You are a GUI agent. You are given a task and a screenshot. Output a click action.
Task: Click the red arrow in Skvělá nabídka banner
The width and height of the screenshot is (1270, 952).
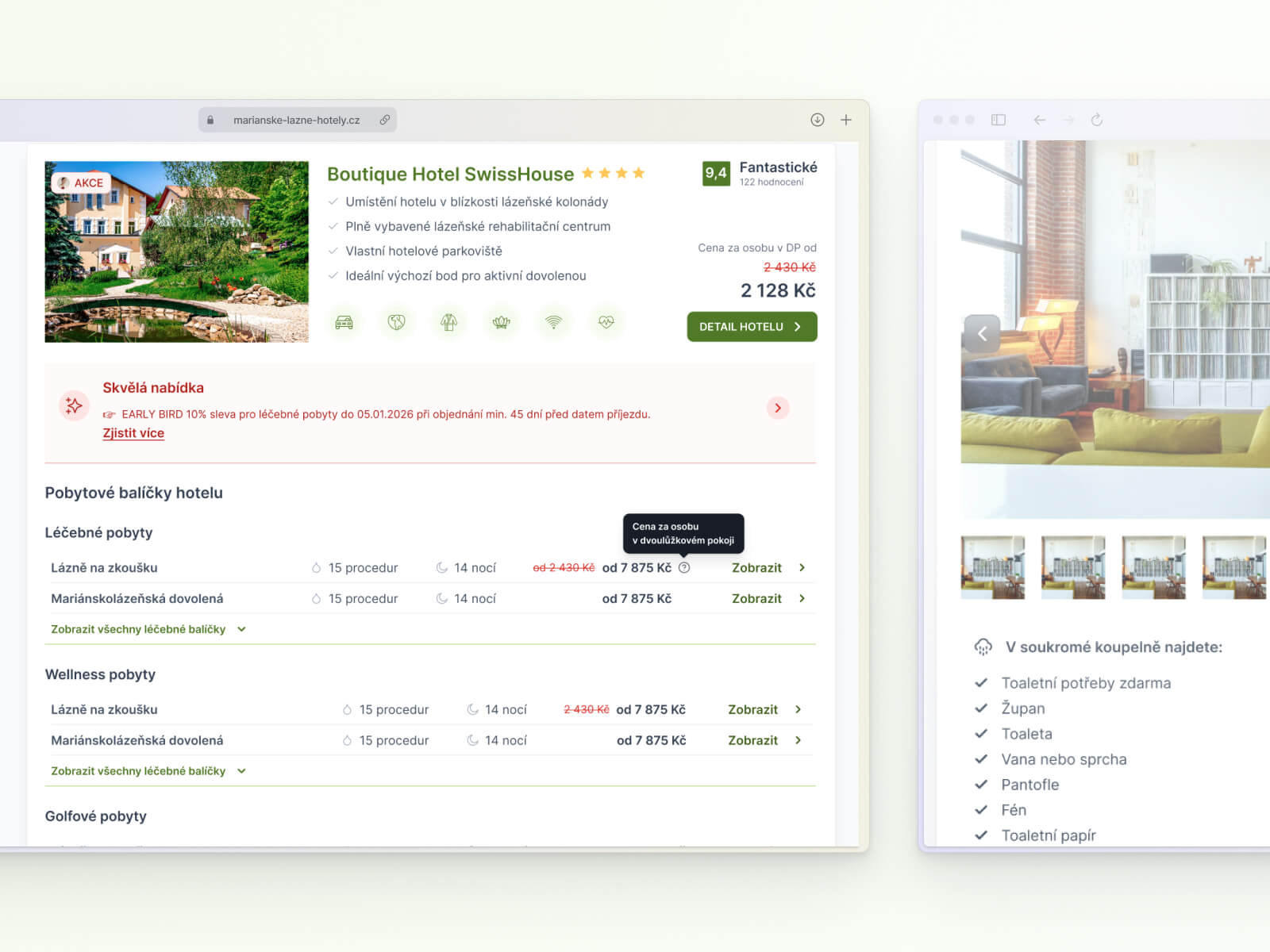click(x=778, y=408)
